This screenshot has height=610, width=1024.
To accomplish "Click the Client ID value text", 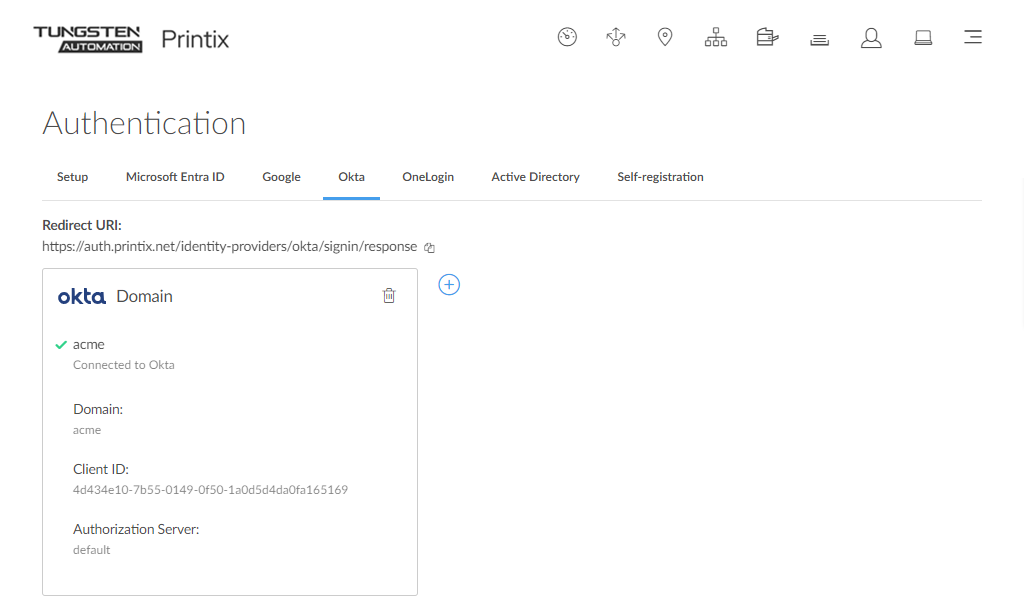I will click(210, 490).
